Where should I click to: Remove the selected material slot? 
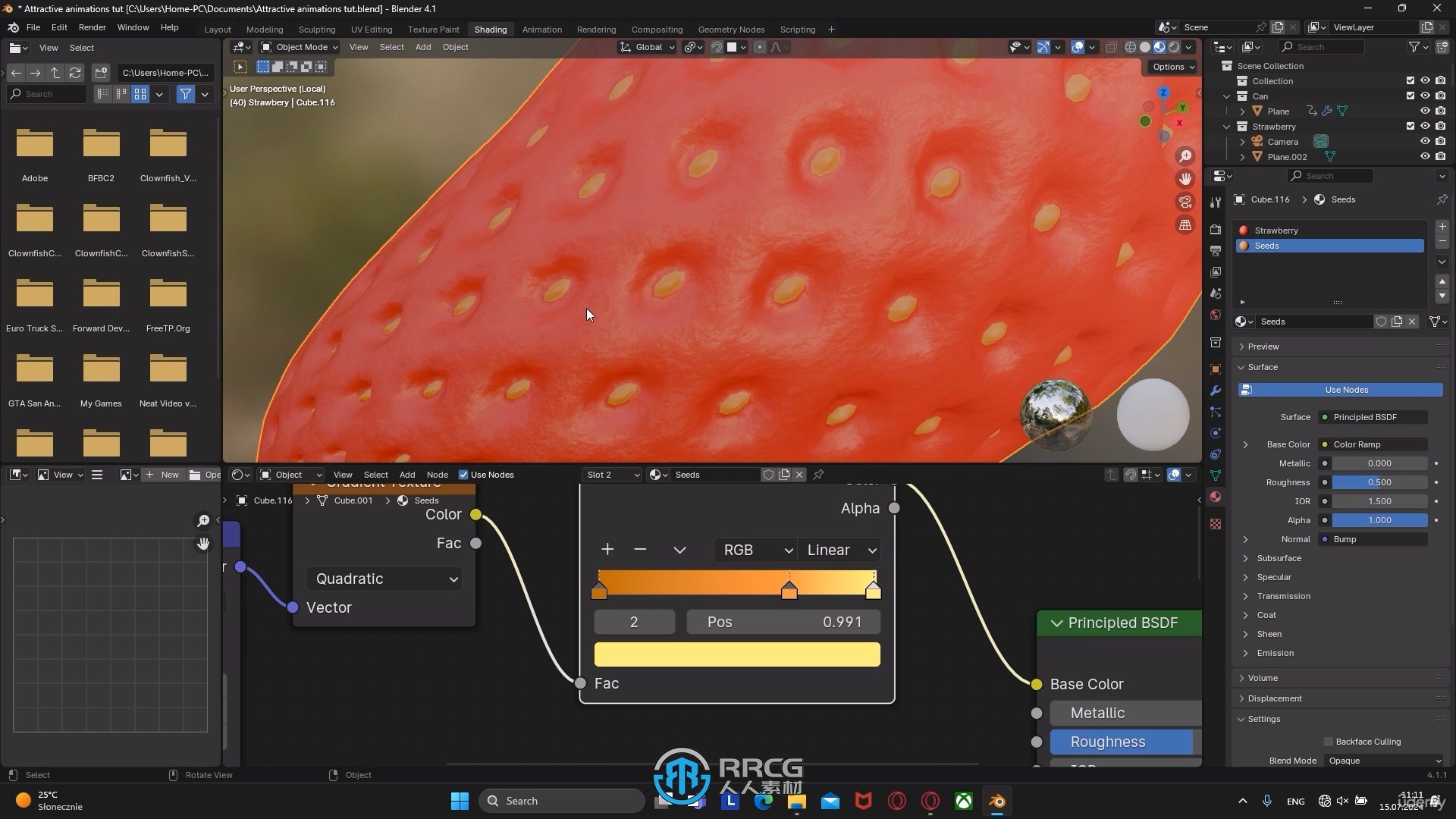pos(1442,242)
